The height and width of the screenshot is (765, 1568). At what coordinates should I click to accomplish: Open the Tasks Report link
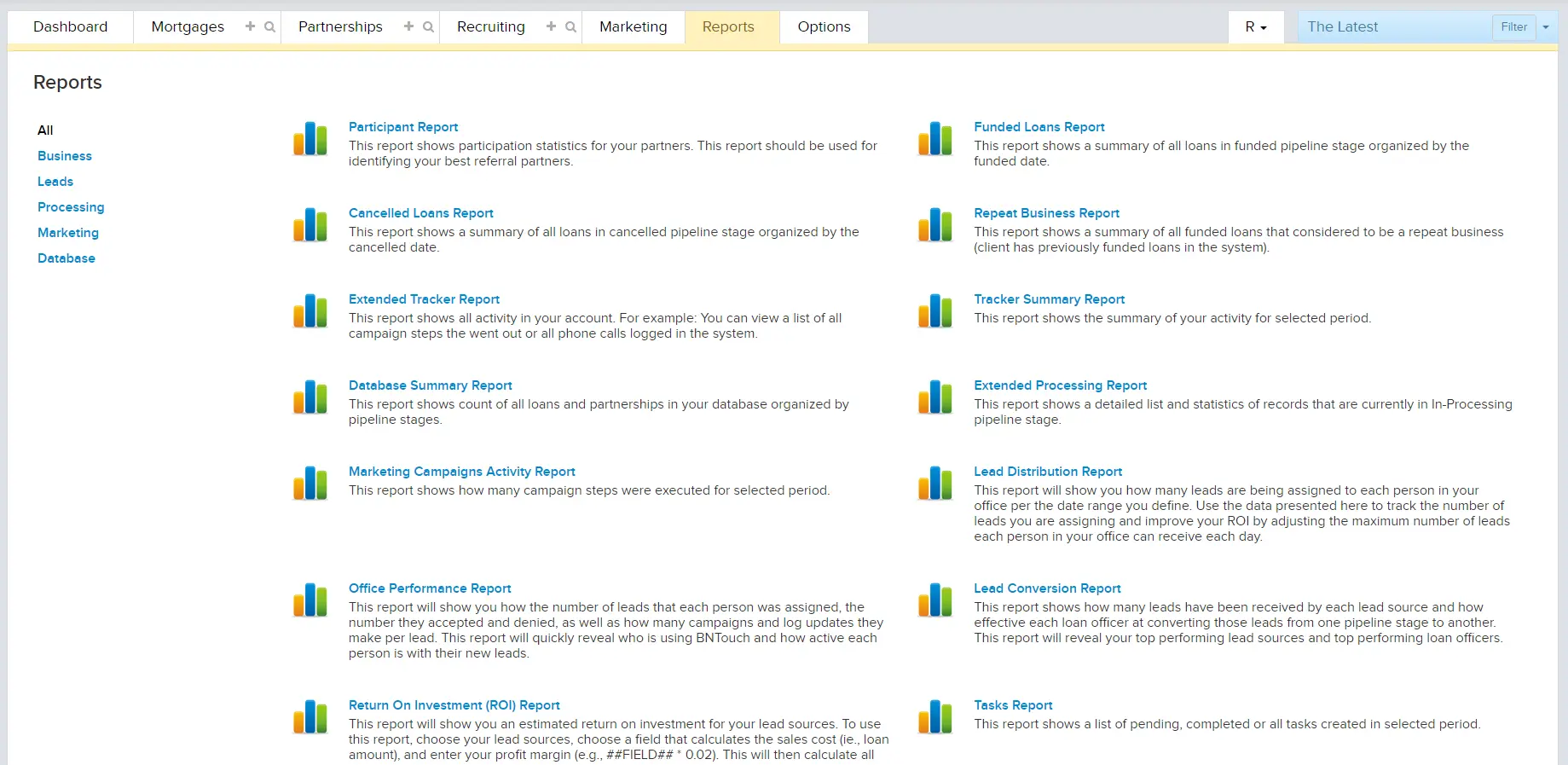pos(1013,705)
